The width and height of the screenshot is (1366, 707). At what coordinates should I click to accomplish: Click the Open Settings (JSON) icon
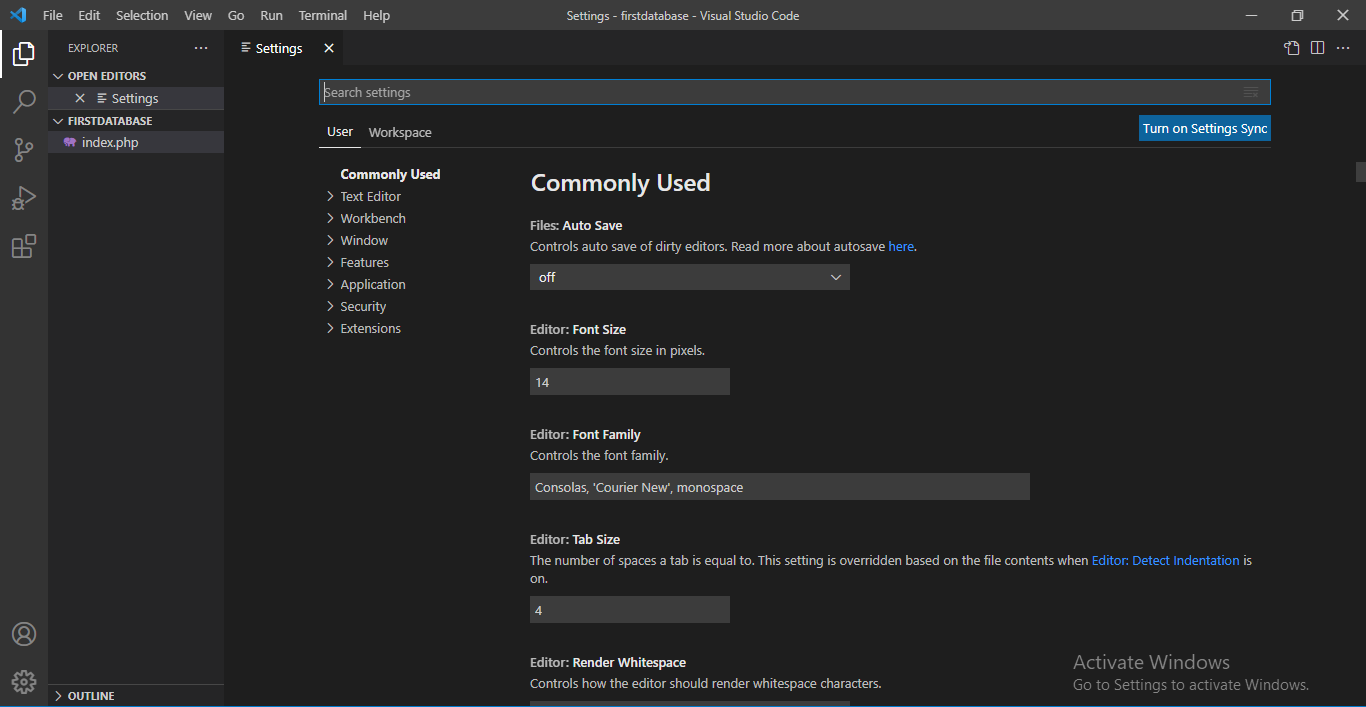pos(1292,48)
